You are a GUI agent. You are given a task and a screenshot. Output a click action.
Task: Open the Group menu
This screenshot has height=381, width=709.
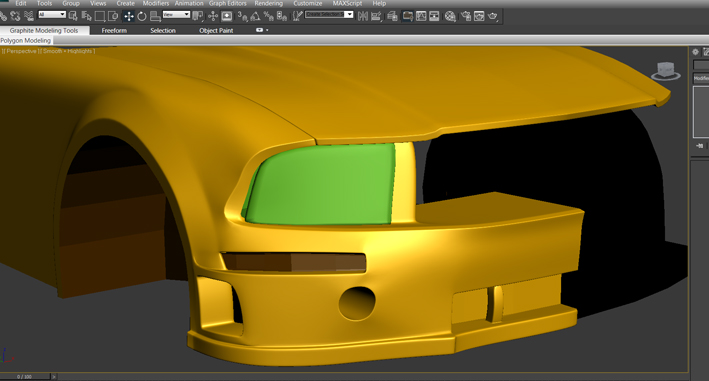pyautogui.click(x=71, y=3)
